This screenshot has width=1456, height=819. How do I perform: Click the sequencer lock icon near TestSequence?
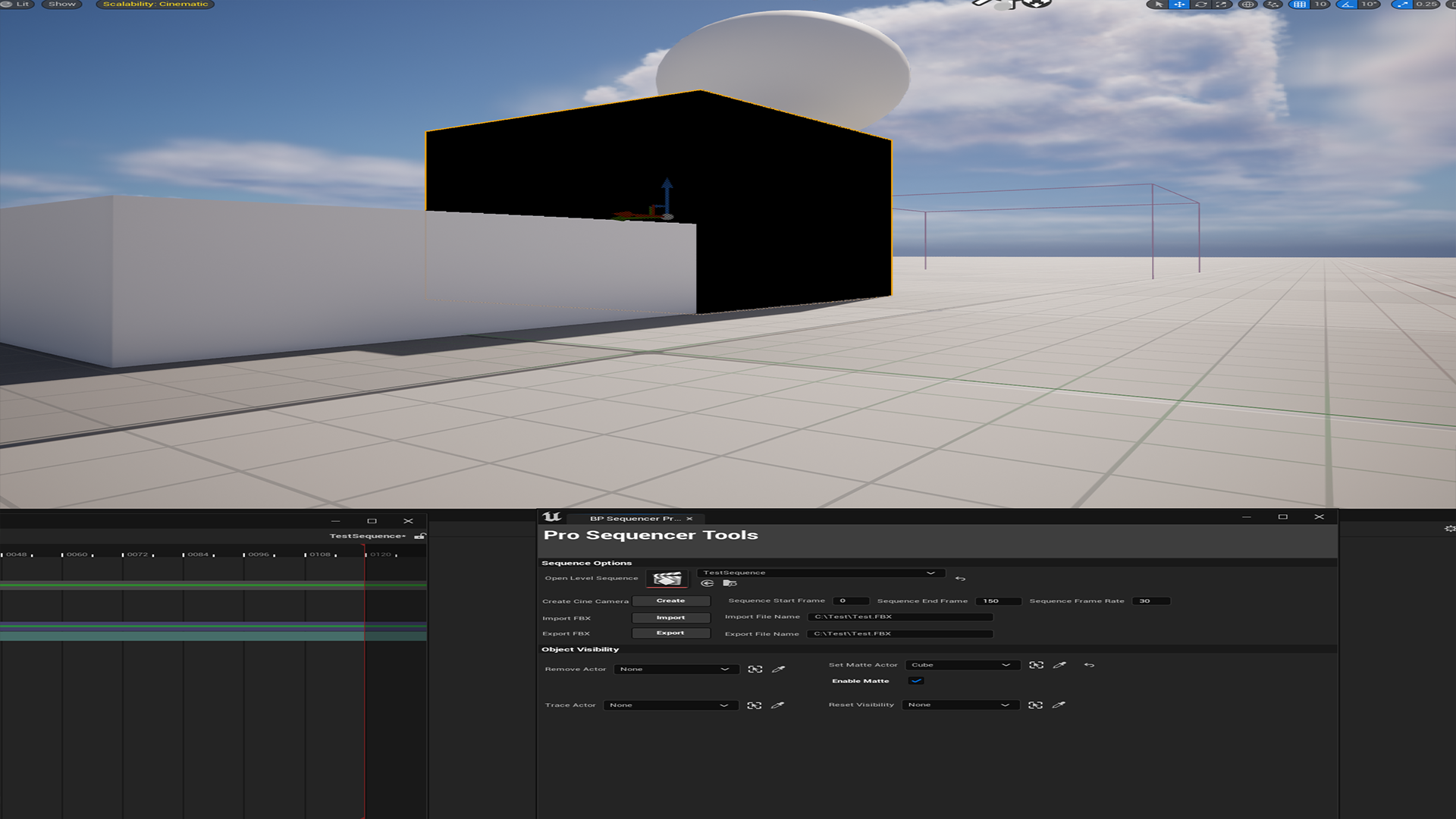(419, 536)
